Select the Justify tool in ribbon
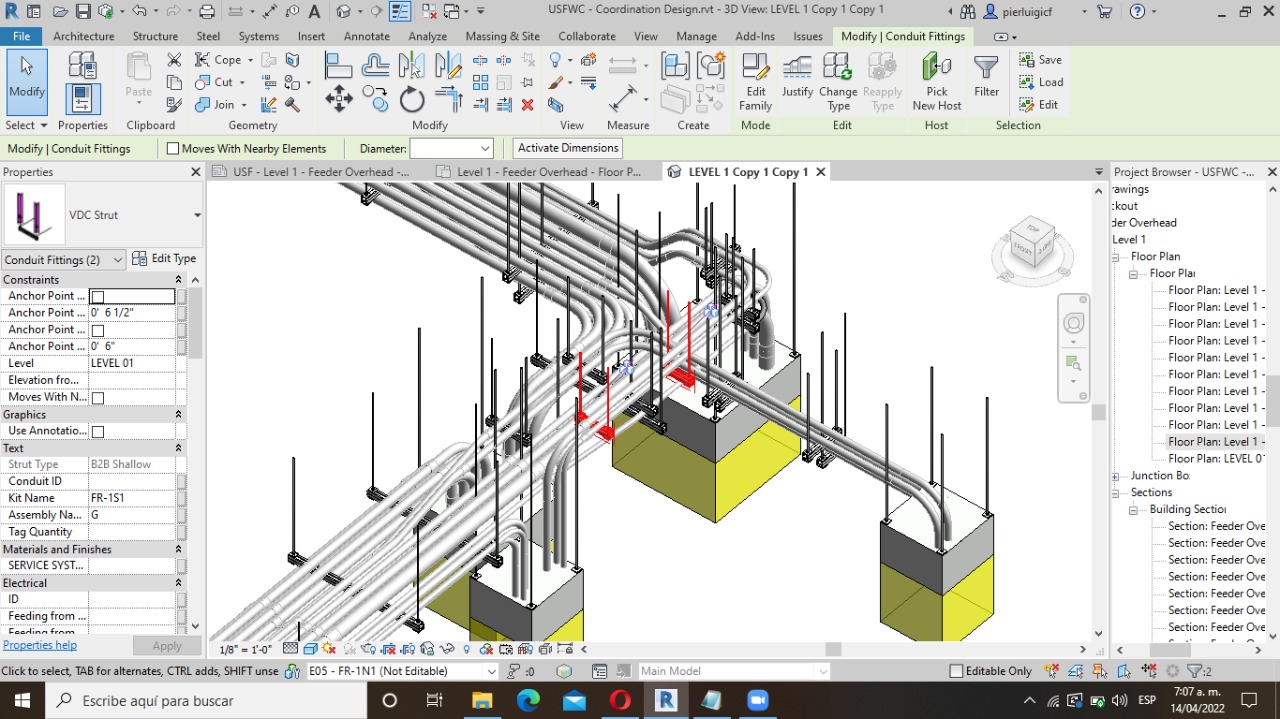The width and height of the screenshot is (1280, 719). click(x=797, y=80)
